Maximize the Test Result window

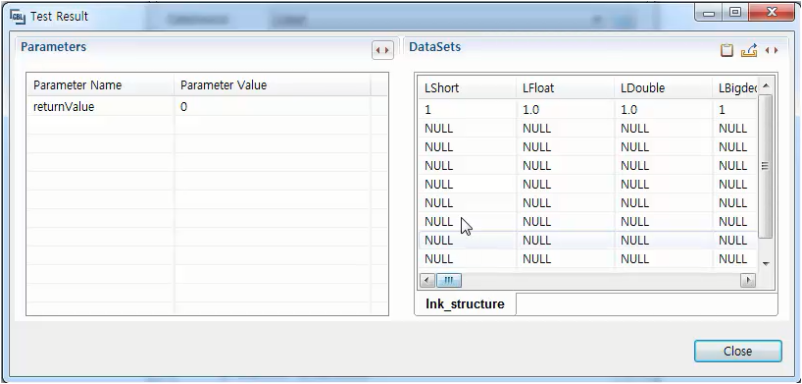coord(735,12)
